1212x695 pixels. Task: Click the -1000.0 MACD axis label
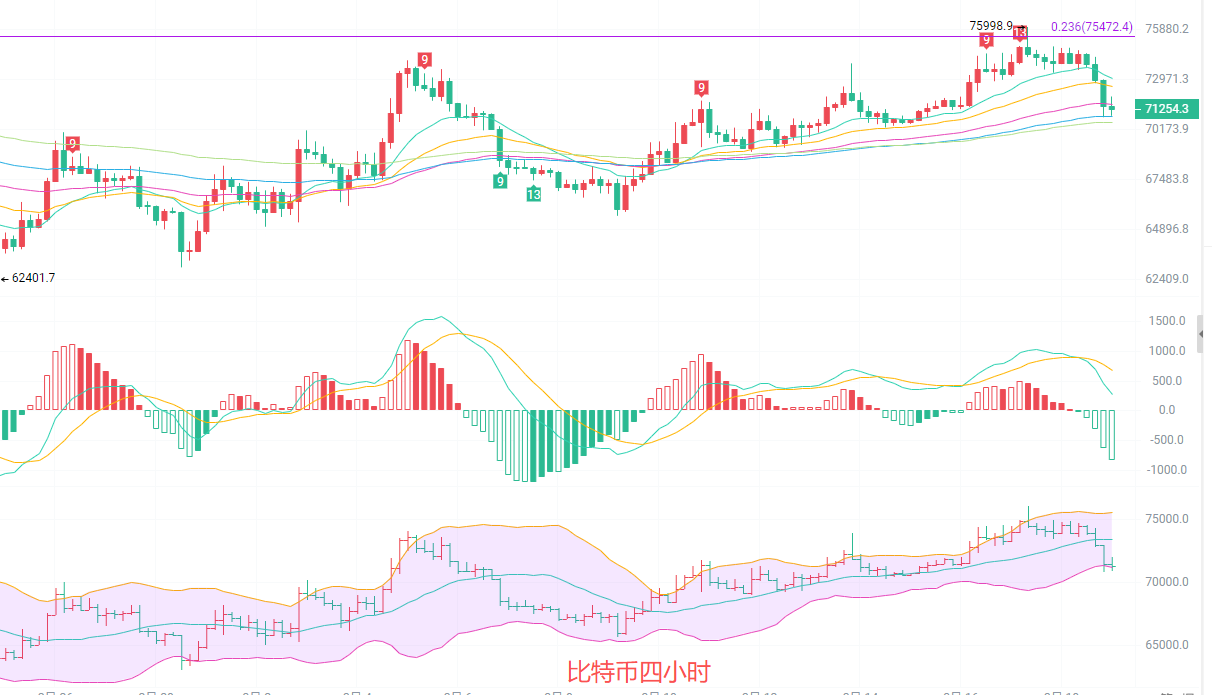pyautogui.click(x=1166, y=470)
